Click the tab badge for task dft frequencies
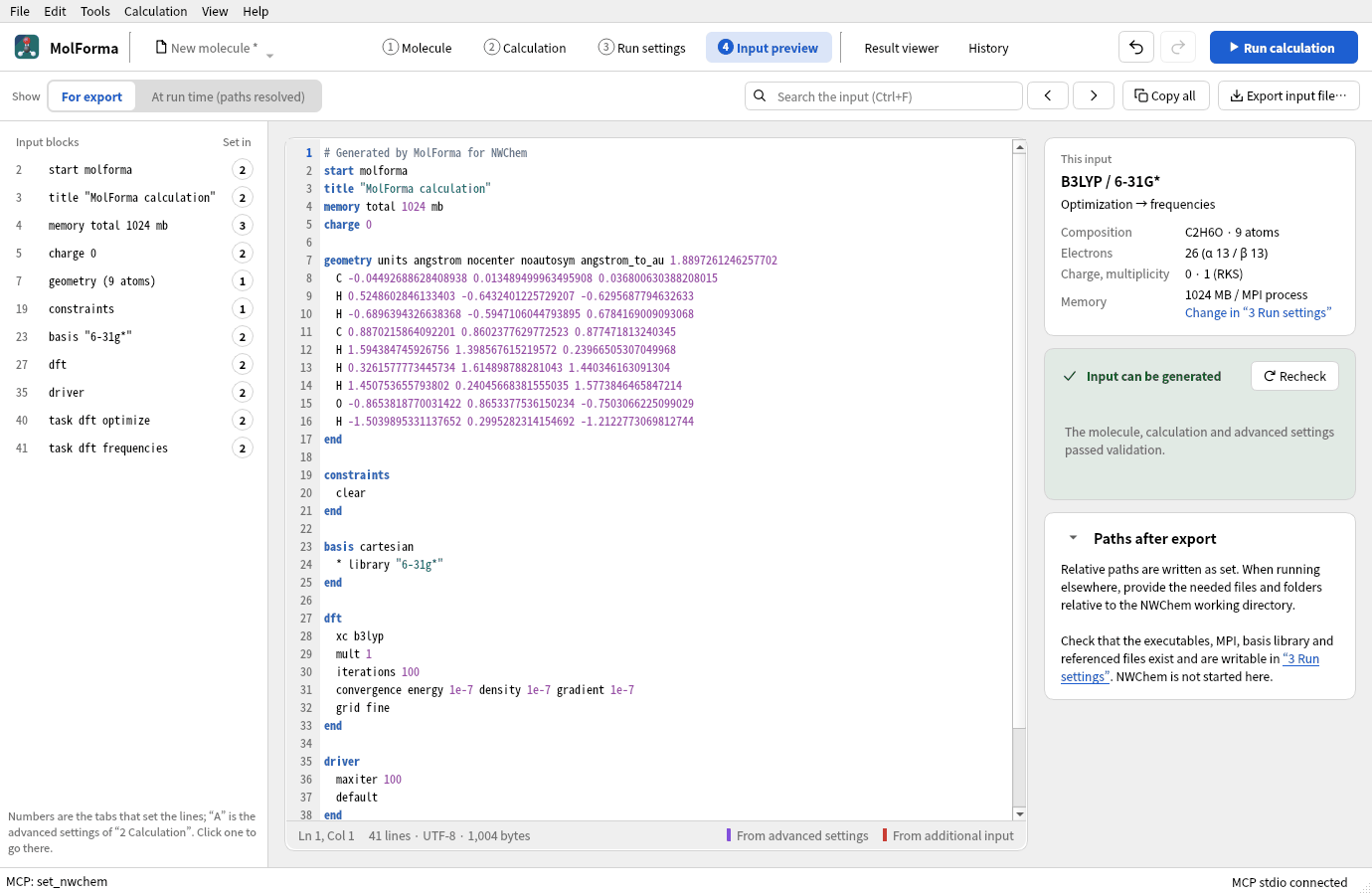This screenshot has width=1372, height=895. pyautogui.click(x=242, y=448)
